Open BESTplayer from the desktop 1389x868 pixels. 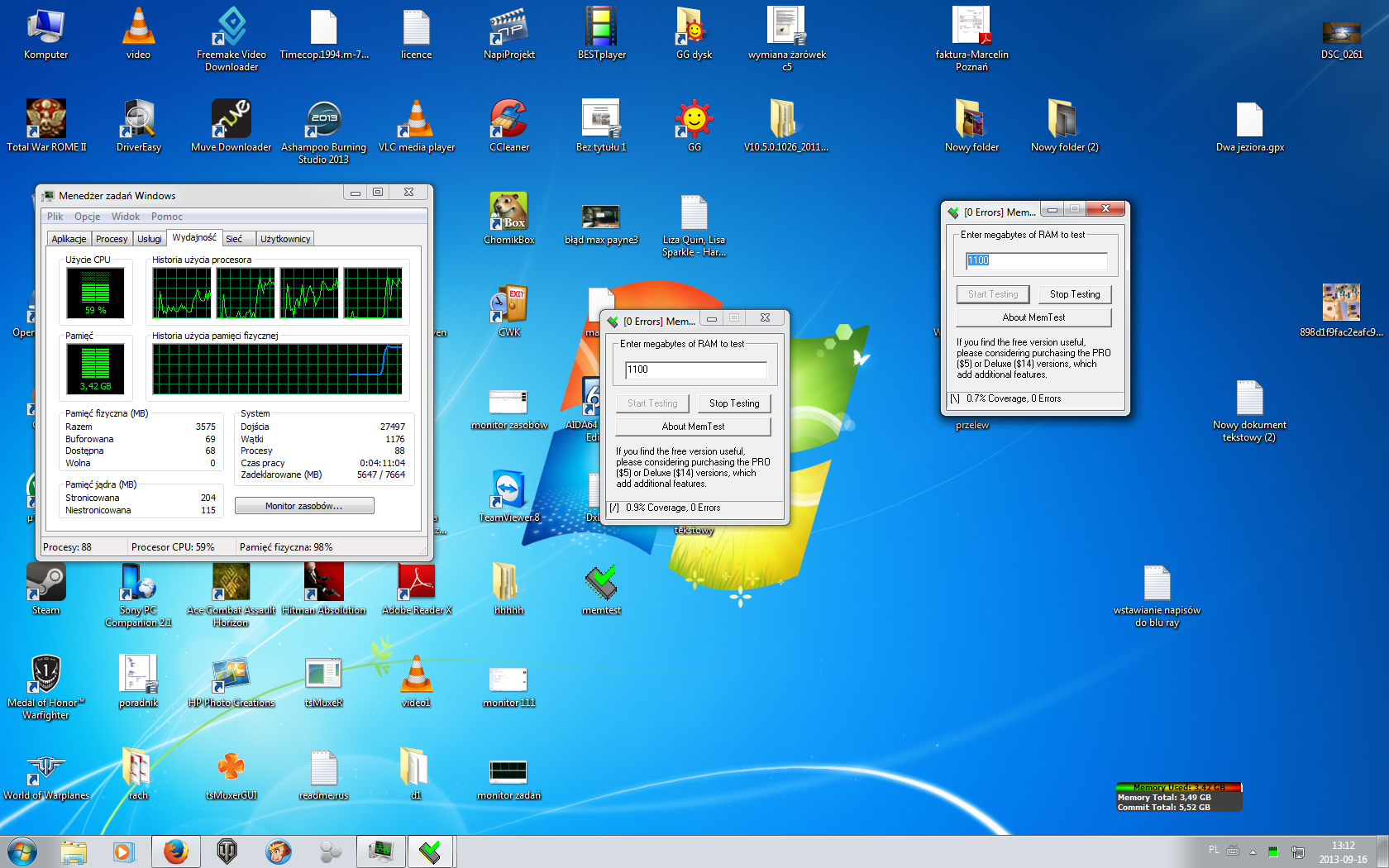(x=602, y=35)
